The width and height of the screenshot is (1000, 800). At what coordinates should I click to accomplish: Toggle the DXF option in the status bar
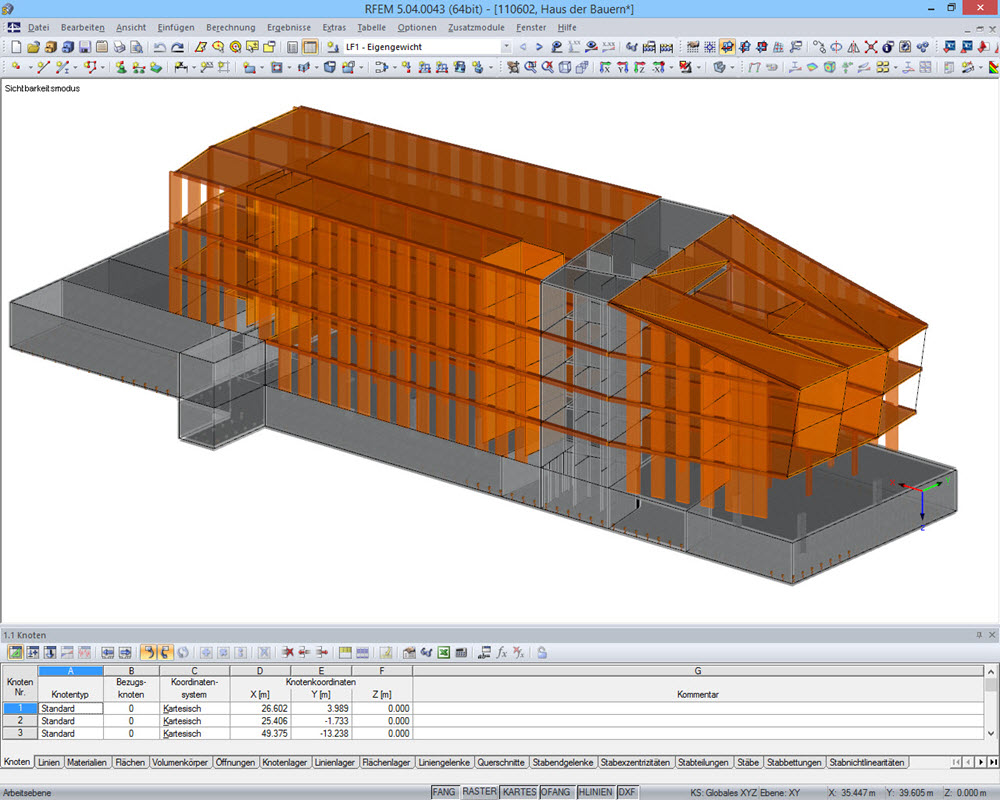coord(627,791)
